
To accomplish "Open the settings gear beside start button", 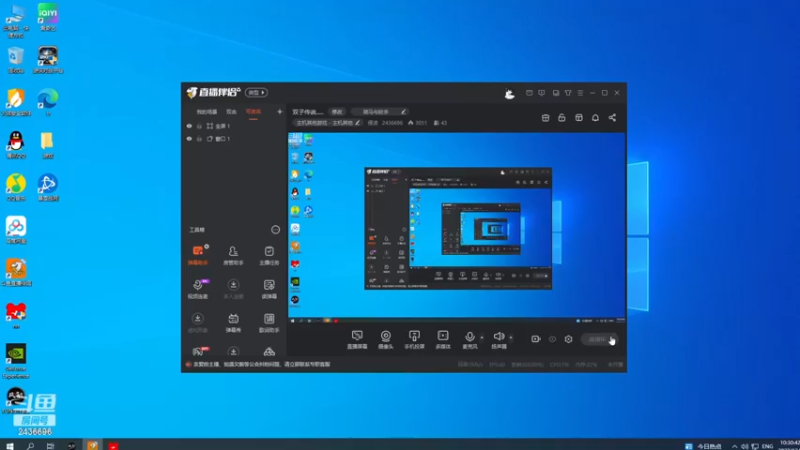I will pyautogui.click(x=568, y=339).
